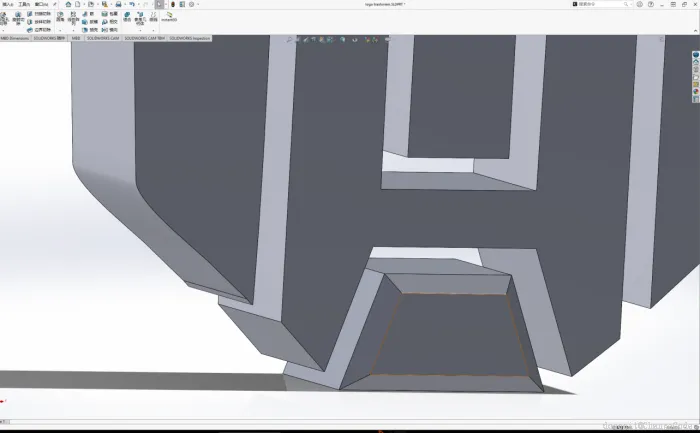Image resolution: width=700 pixels, height=433 pixels.
Task: Open the Reference Geometry tool
Action: tap(140, 18)
